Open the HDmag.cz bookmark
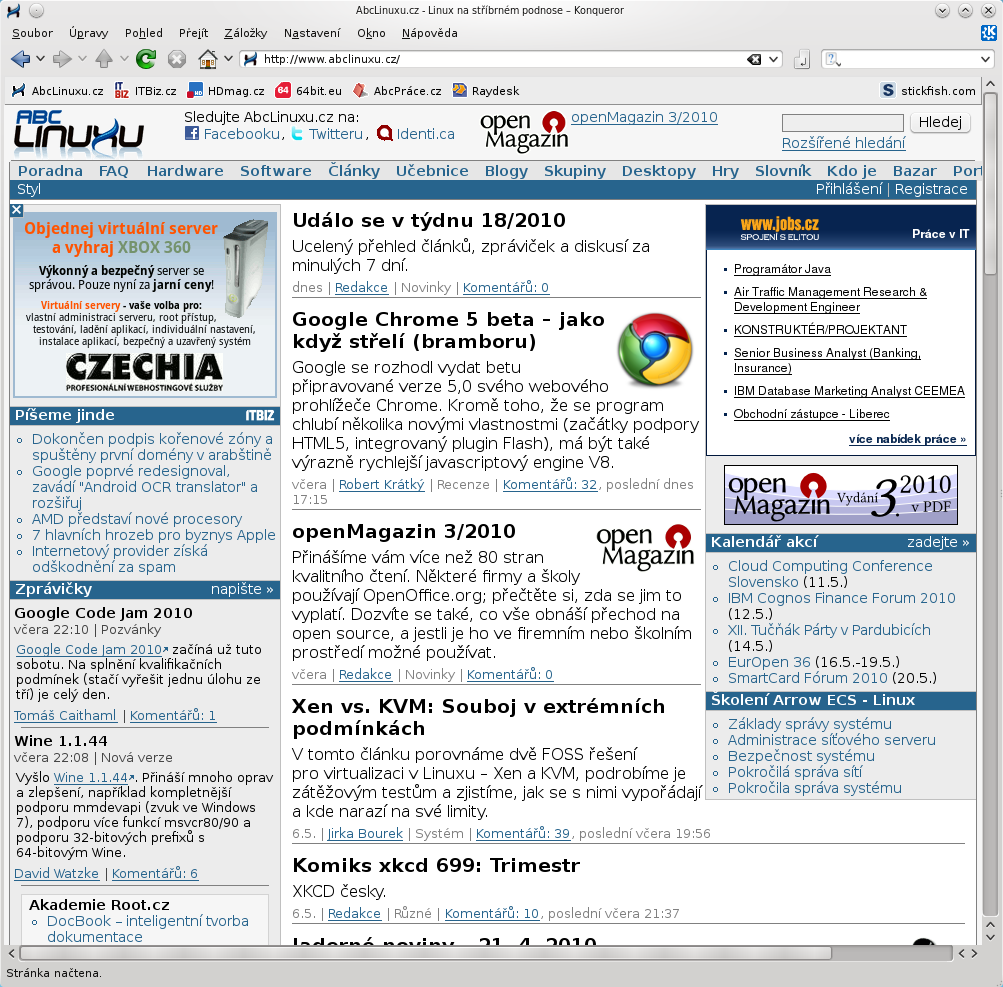The width and height of the screenshot is (1003, 987). pos(226,91)
